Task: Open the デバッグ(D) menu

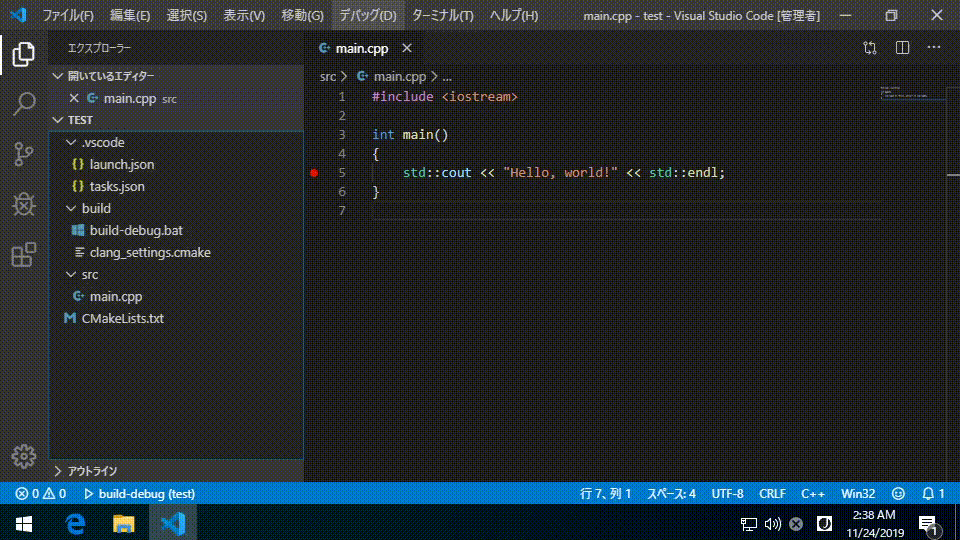Action: tap(367, 15)
